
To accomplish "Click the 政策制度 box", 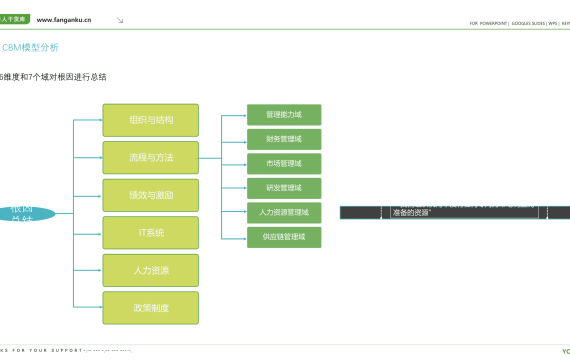I will 150,308.
